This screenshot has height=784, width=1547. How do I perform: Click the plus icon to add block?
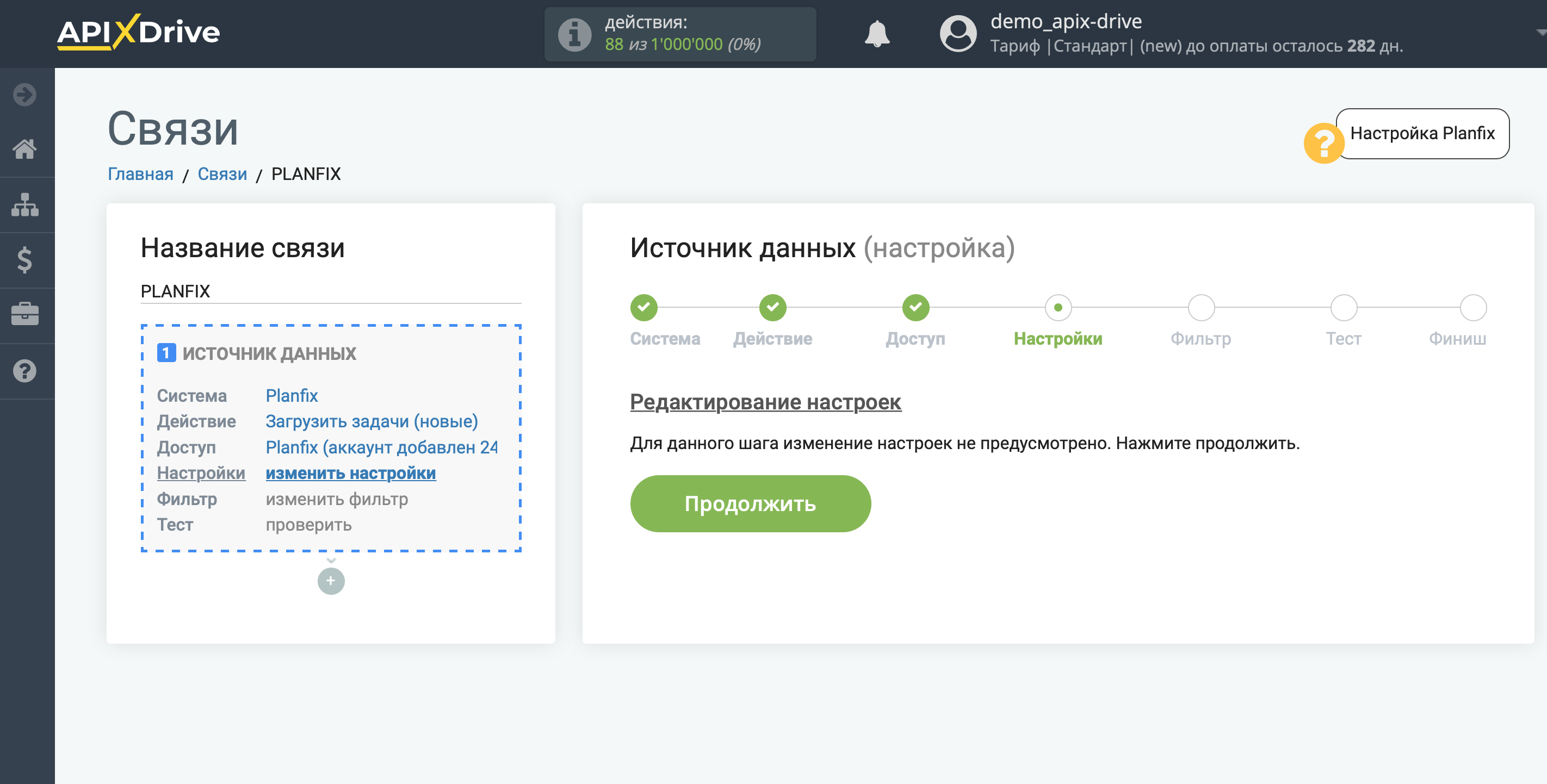(331, 581)
